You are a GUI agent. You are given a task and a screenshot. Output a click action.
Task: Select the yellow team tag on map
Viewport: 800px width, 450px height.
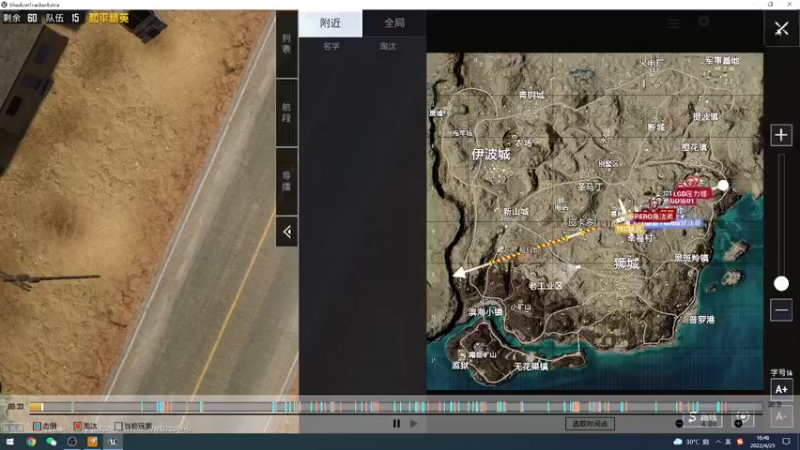[629, 230]
